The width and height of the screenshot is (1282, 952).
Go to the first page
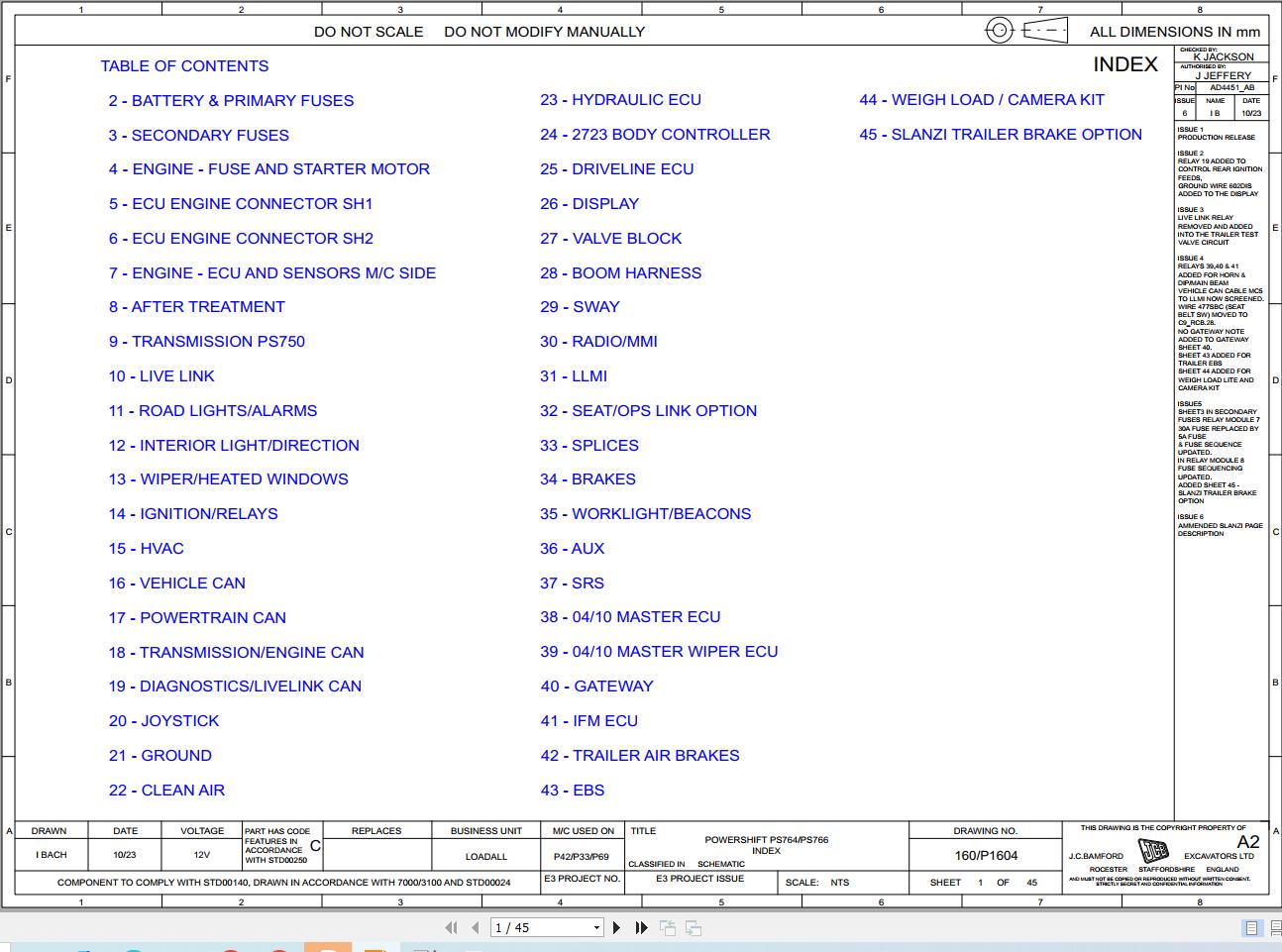point(452,927)
